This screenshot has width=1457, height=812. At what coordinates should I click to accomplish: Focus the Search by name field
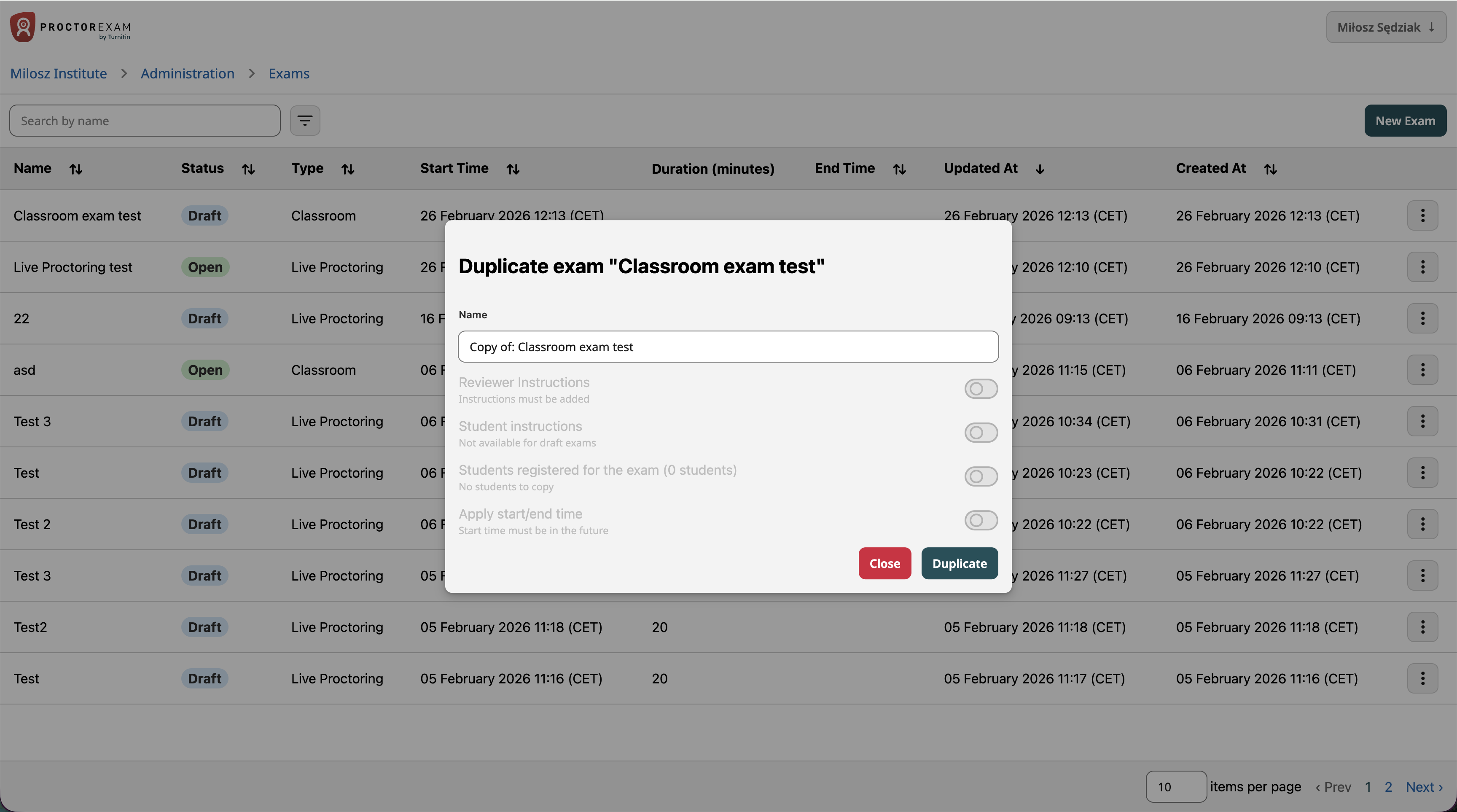145,121
